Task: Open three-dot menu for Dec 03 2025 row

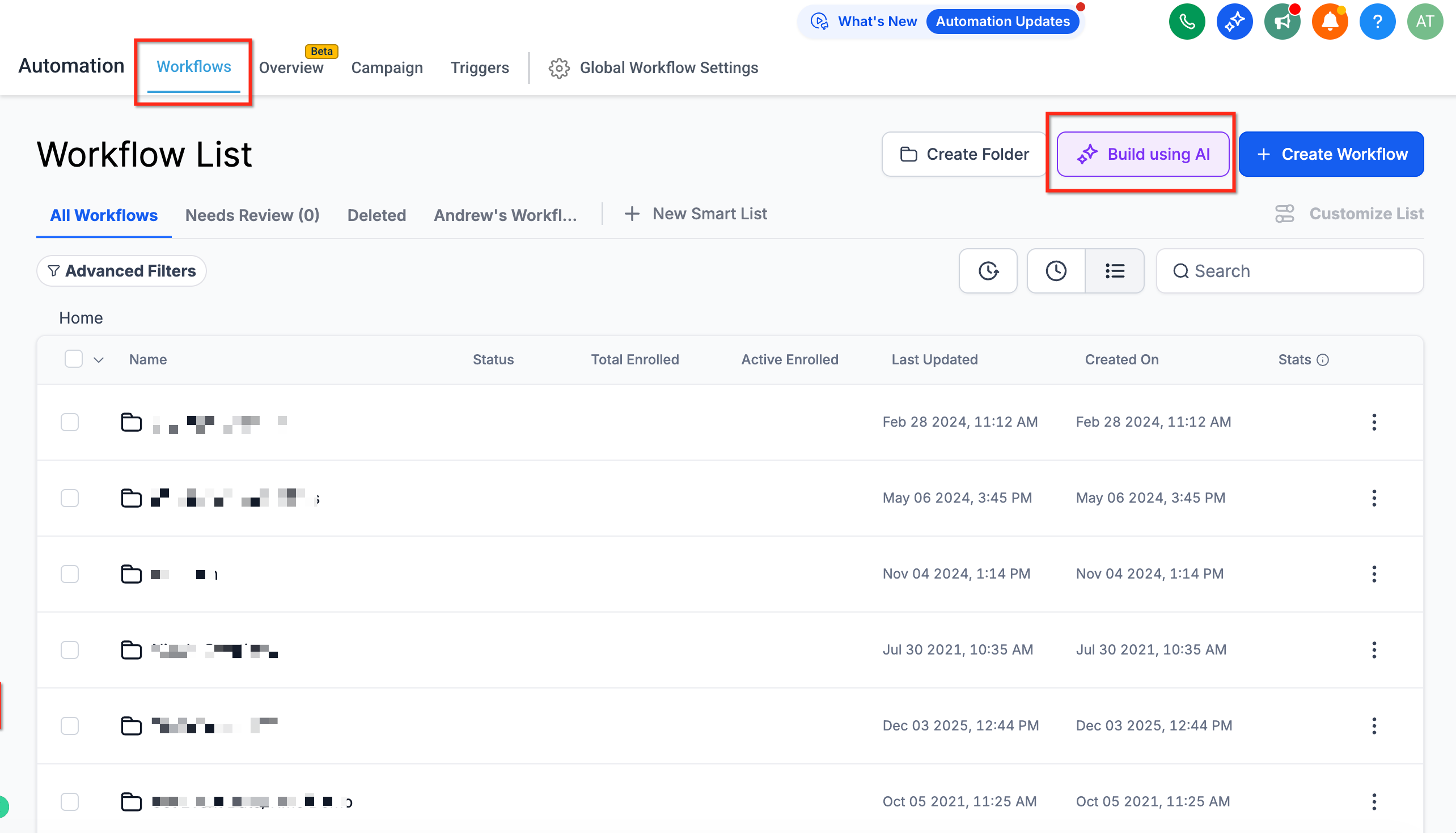Action: pos(1374,726)
